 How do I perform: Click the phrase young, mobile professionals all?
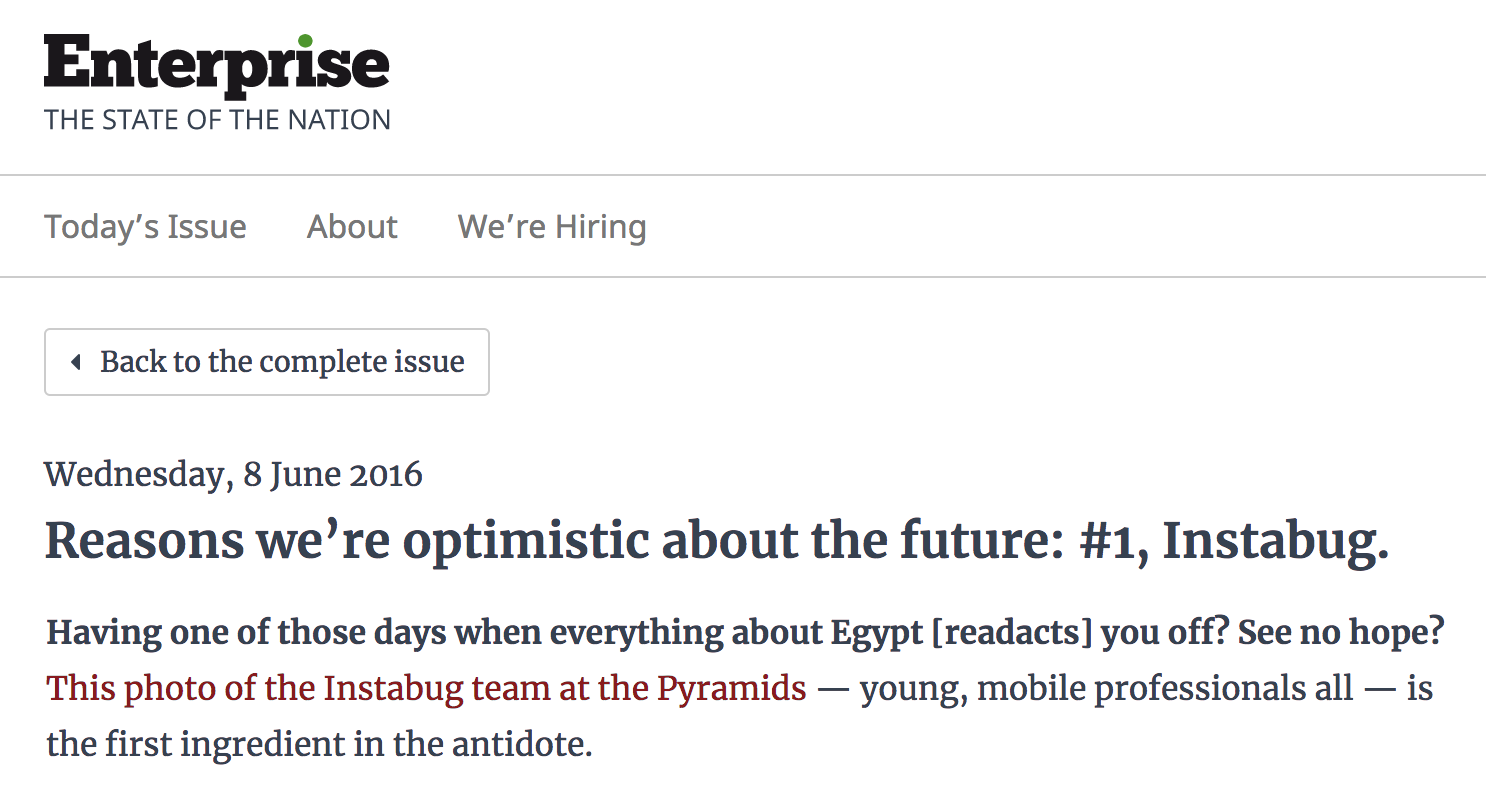point(1107,689)
